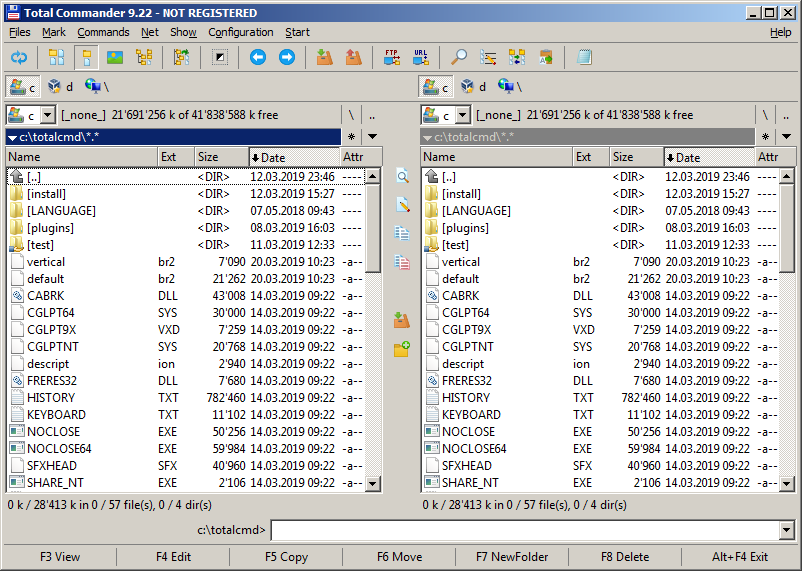Image resolution: width=802 pixels, height=571 pixels.
Task: Open left panel favorites asterisk button
Action: (x=351, y=137)
